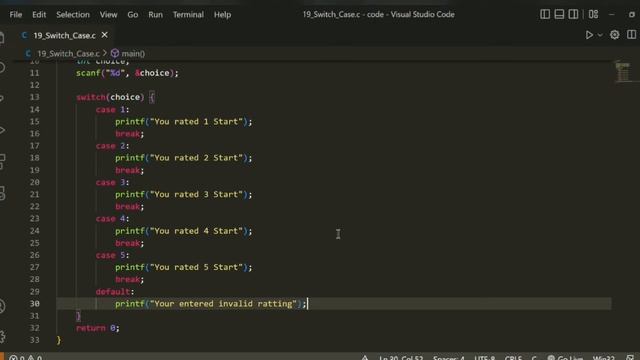
Task: Open the Customize Layout icon
Action: pos(593,14)
